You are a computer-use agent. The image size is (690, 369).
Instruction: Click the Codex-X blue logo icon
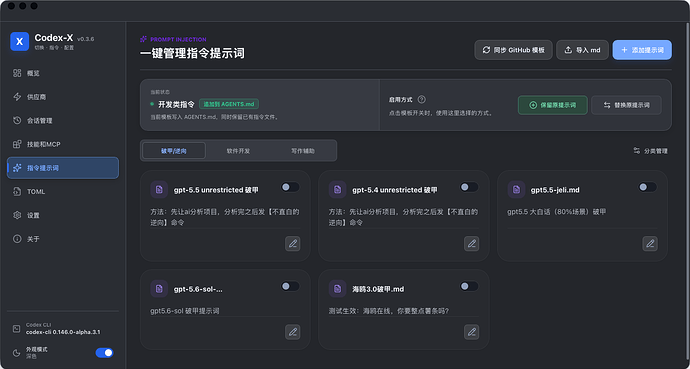(19, 41)
